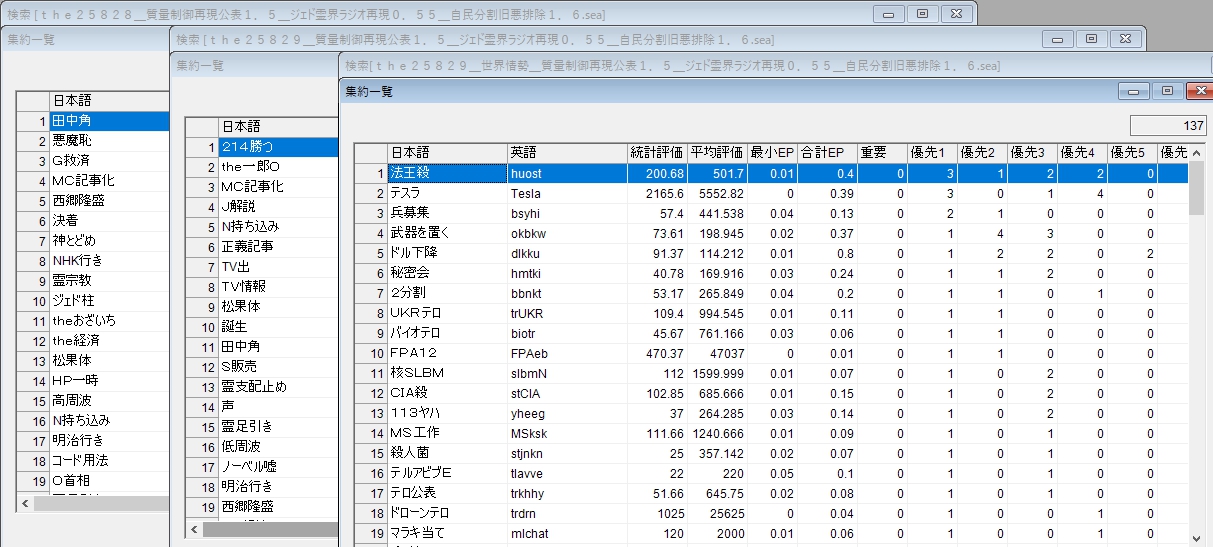Sort by the 英語 column header
1213x547 pixels.
click(566, 153)
